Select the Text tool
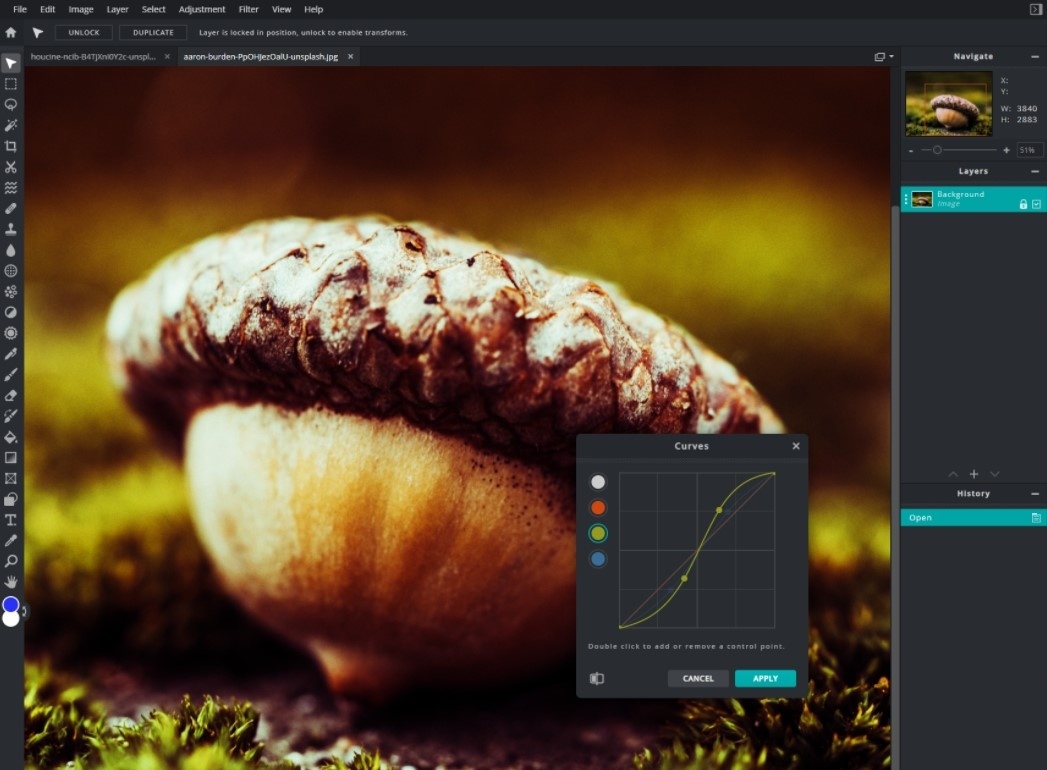The width and height of the screenshot is (1047, 770). tap(11, 520)
